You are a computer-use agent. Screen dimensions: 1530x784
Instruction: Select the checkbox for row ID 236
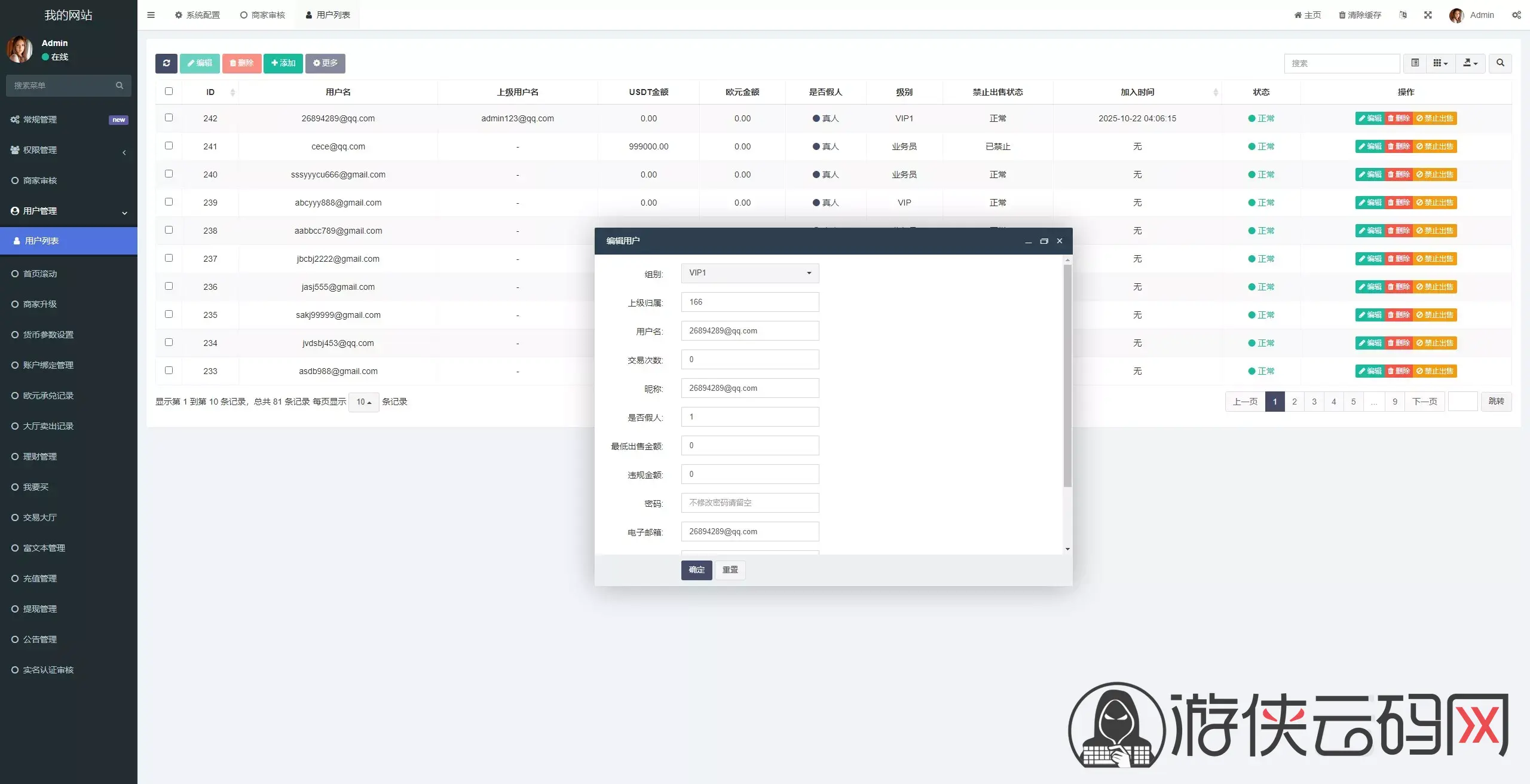pos(169,286)
